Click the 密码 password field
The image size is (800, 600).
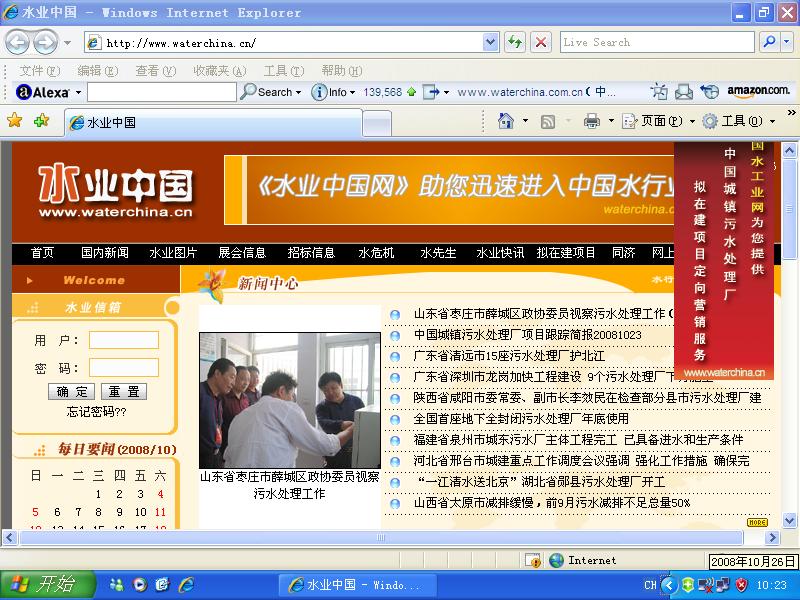(124, 367)
